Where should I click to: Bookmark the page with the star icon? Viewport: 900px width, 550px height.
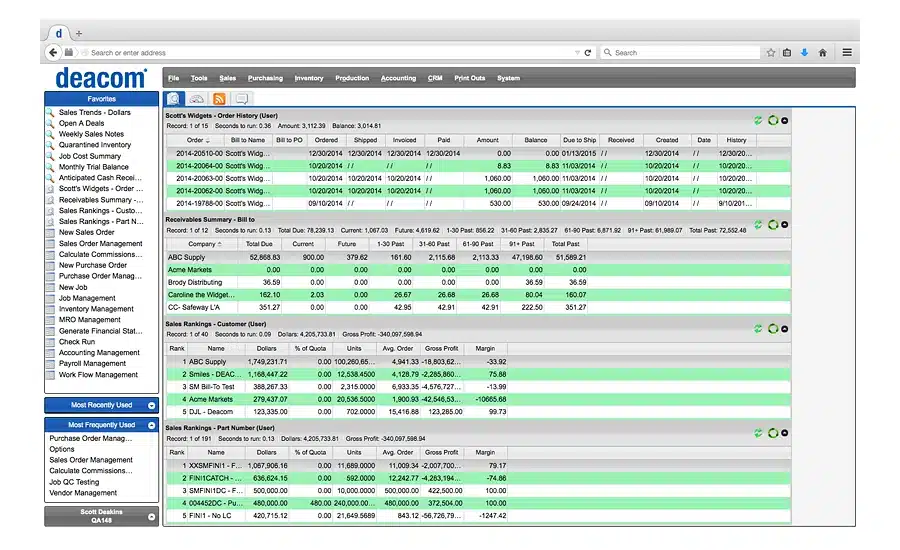click(771, 53)
